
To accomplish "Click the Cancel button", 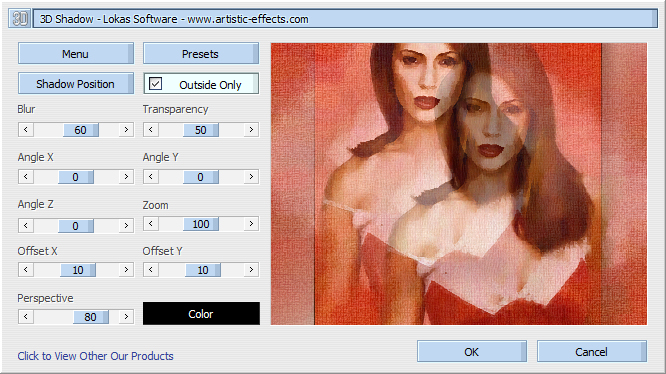I will 592,352.
